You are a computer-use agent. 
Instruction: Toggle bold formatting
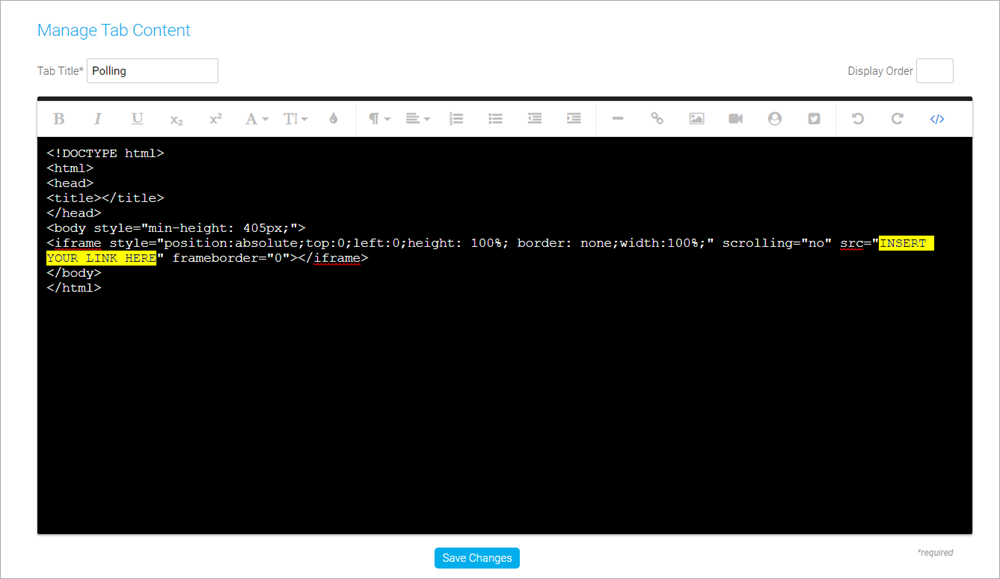59,119
